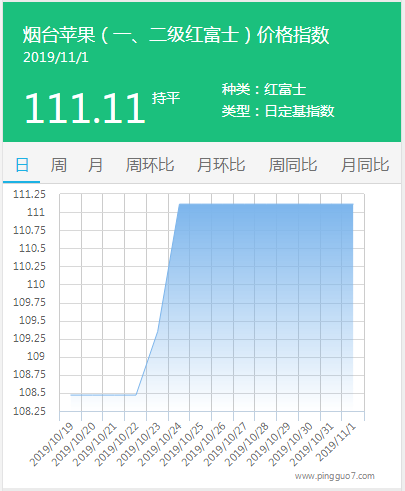Click the y-axis label 108.25
This screenshot has width=405, height=491.
pyautogui.click(x=29, y=411)
